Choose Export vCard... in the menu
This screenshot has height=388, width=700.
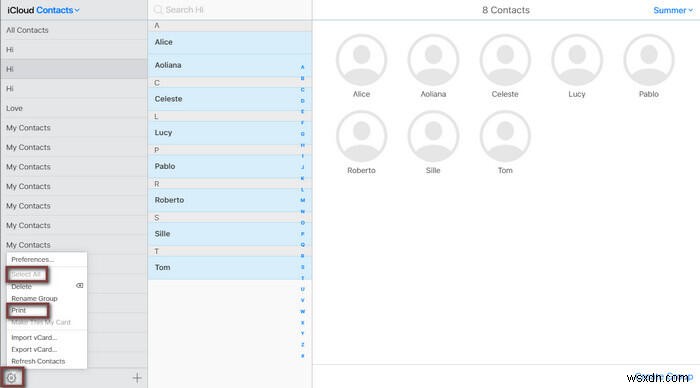(47, 349)
